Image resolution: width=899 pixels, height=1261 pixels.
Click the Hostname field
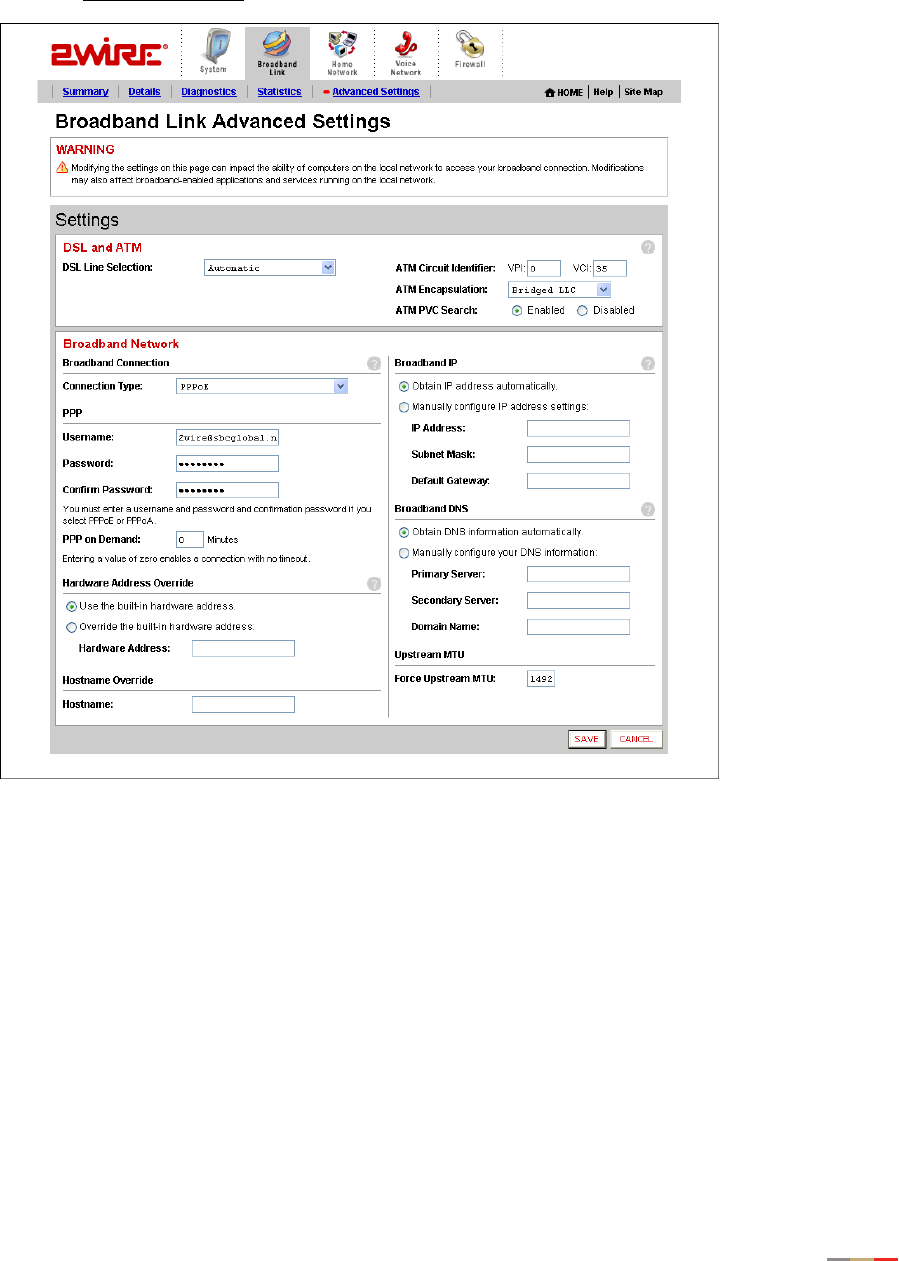click(x=243, y=705)
